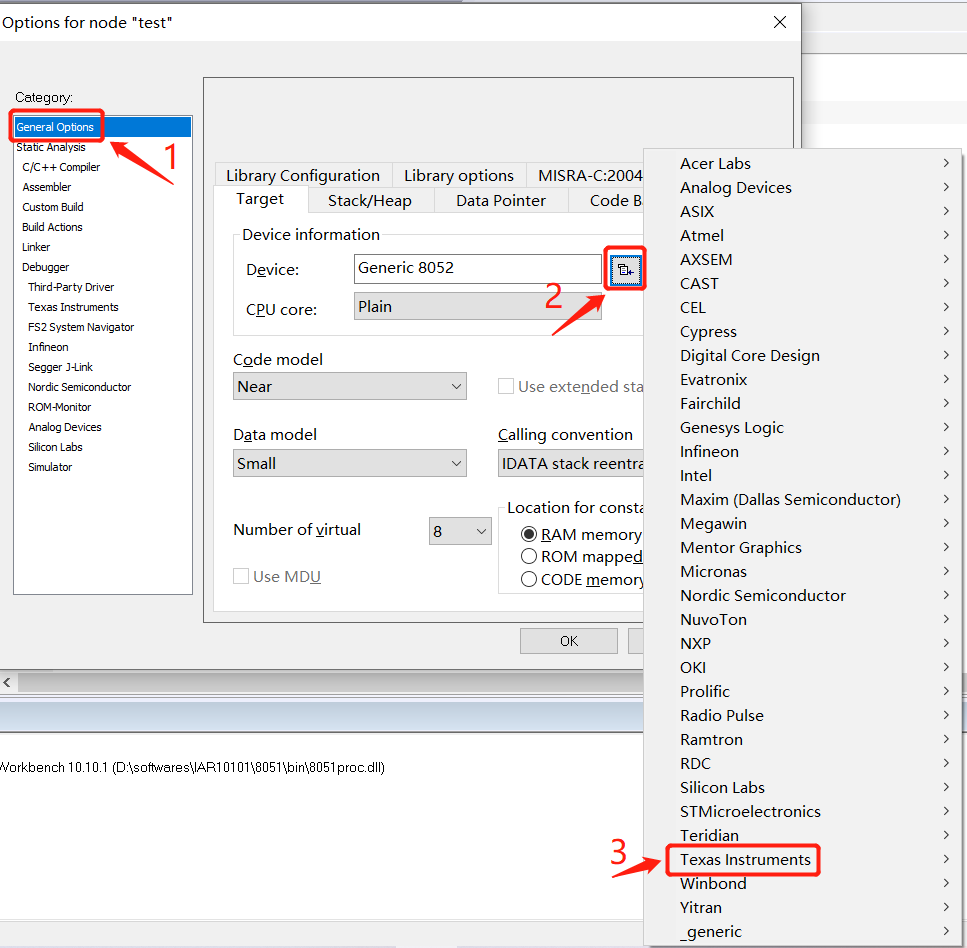
Task: Open Texas Instruments vendor submenu
Action: 802,859
